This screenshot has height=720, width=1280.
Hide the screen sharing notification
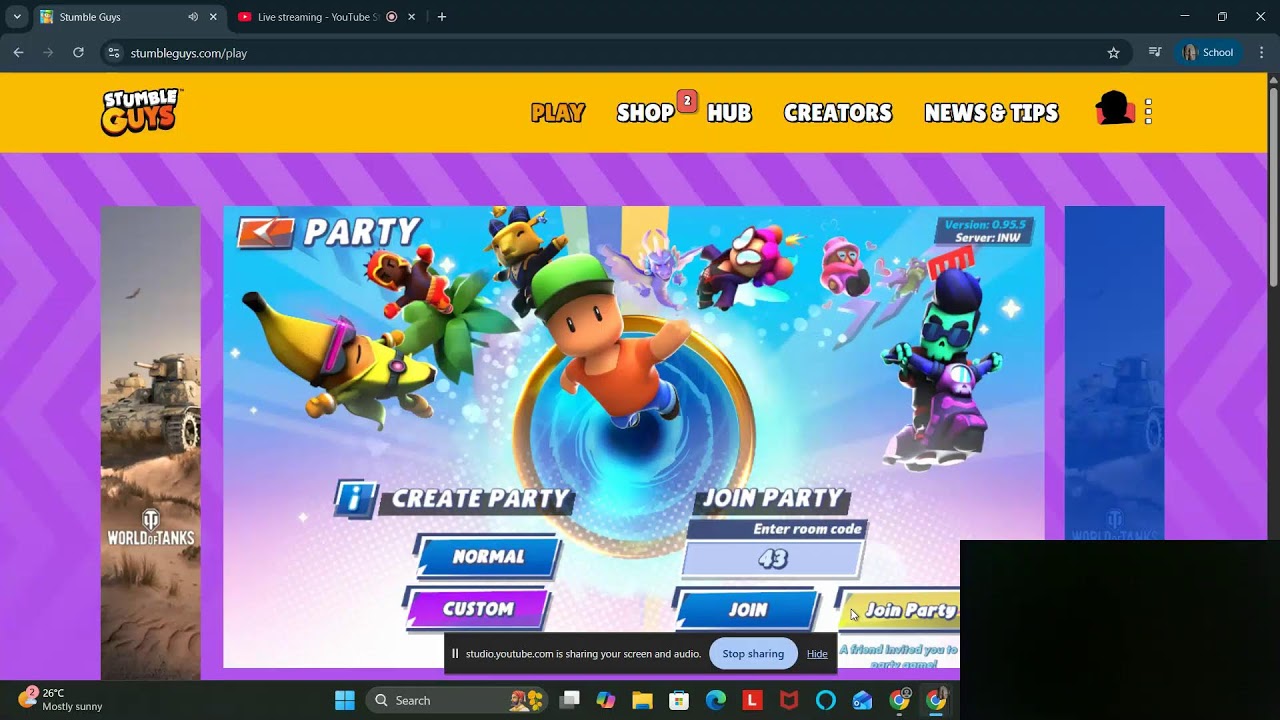click(817, 654)
